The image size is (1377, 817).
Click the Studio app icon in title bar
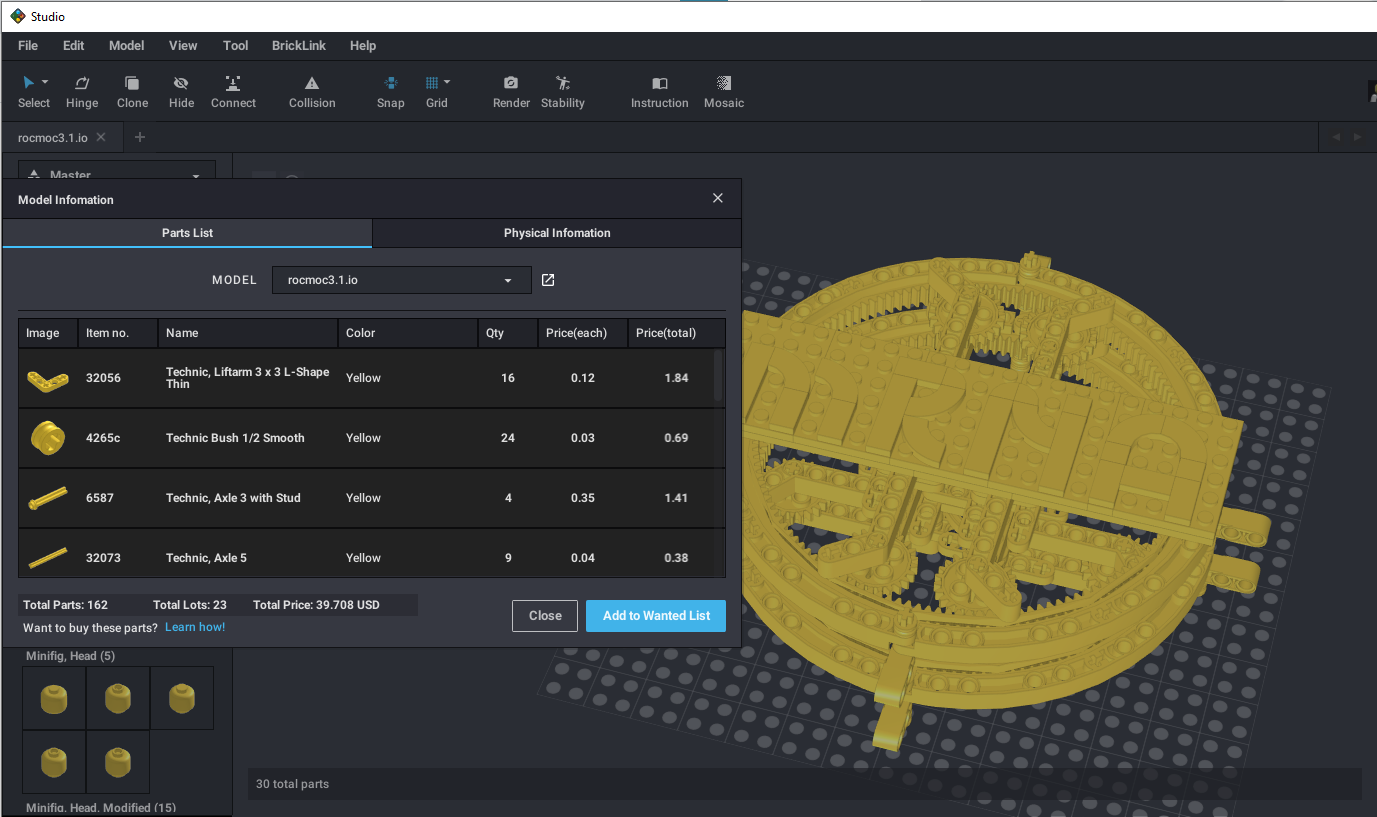(x=17, y=16)
